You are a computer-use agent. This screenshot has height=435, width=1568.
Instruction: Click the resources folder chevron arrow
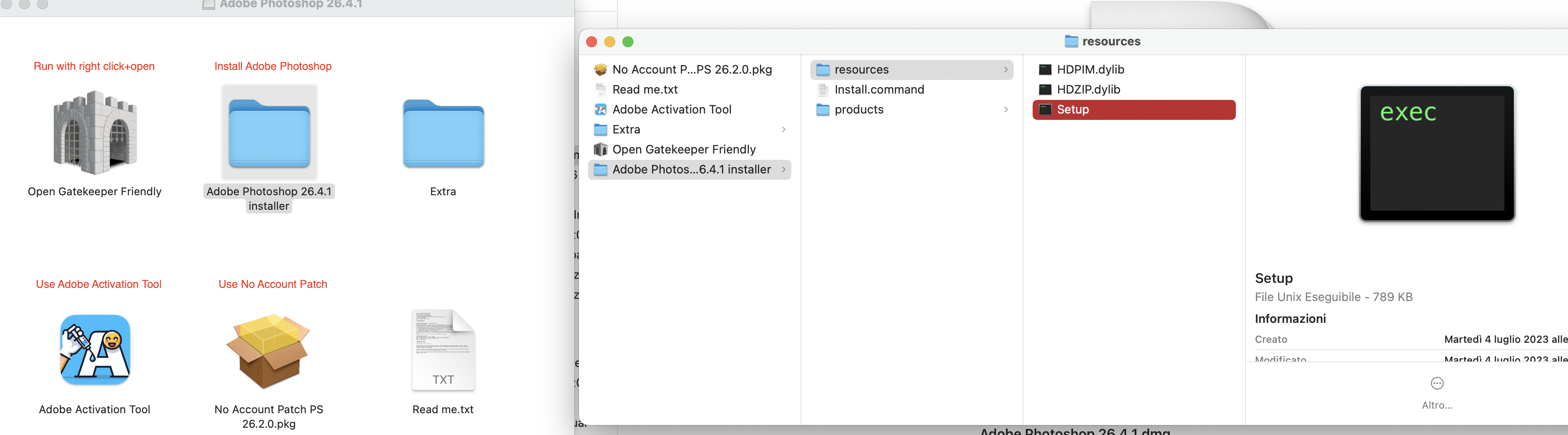pos(1005,69)
